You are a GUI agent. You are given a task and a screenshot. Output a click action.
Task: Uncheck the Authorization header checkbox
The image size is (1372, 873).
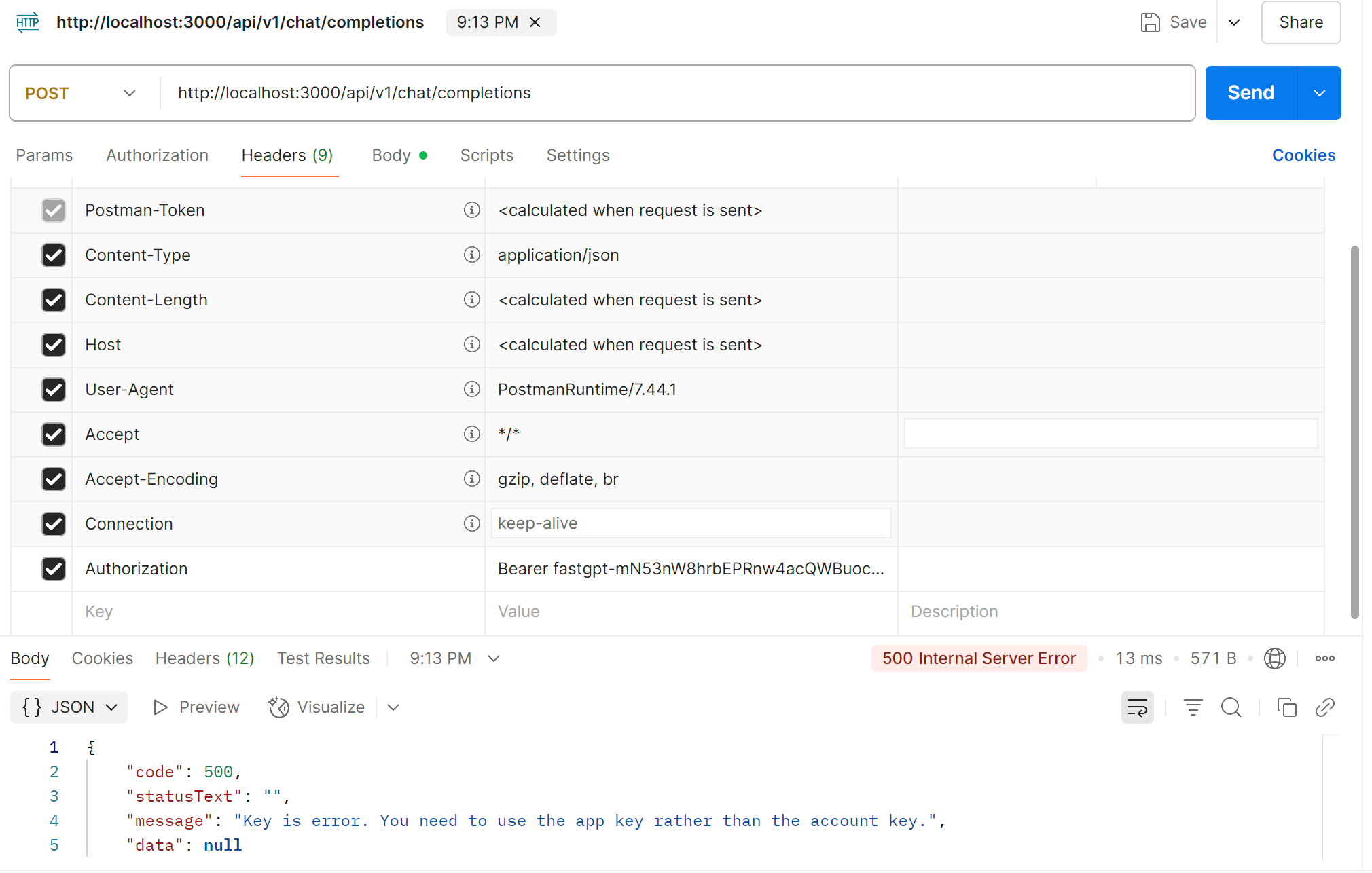(54, 569)
